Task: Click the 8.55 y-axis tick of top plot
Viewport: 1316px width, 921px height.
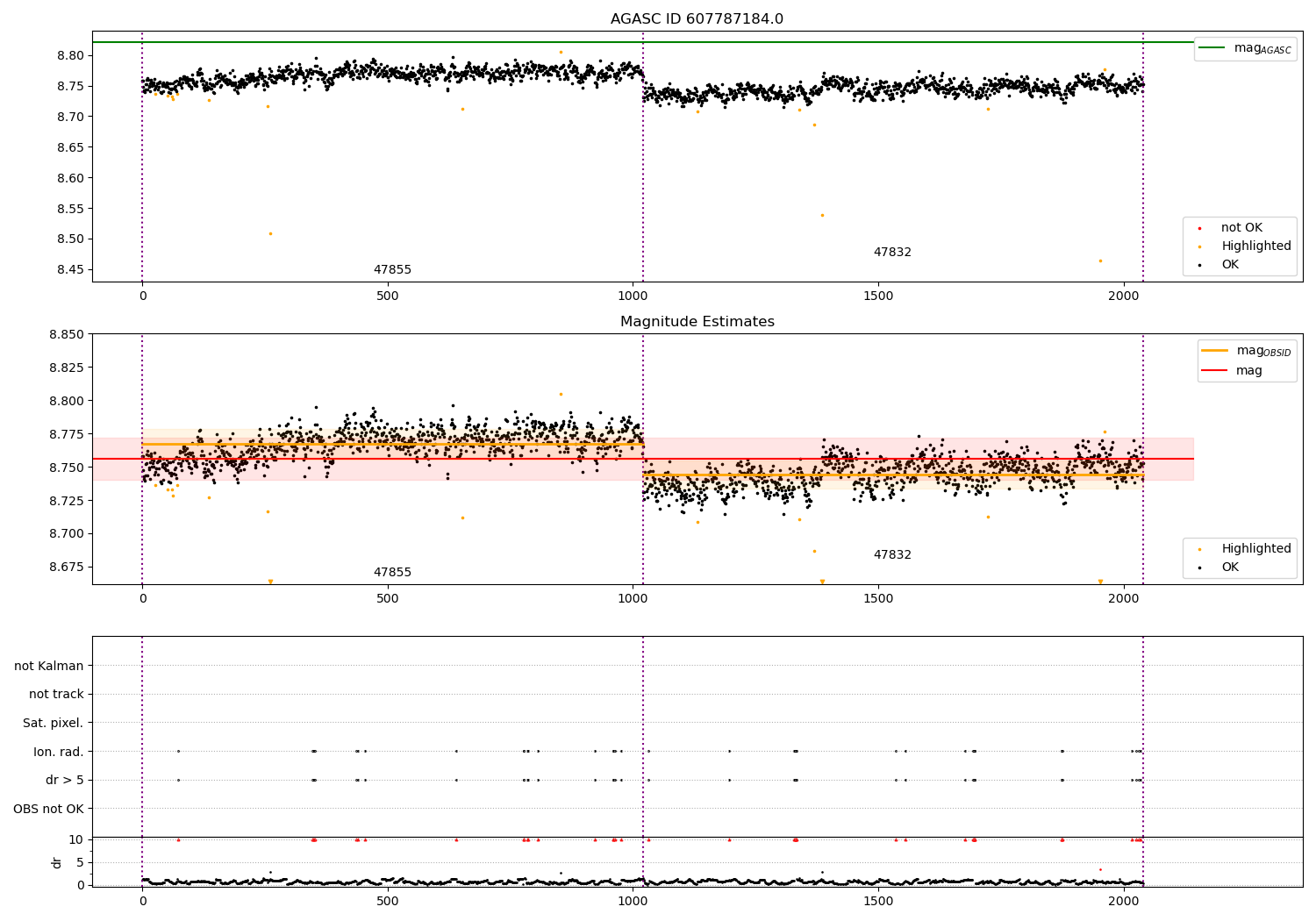Action: click(70, 209)
